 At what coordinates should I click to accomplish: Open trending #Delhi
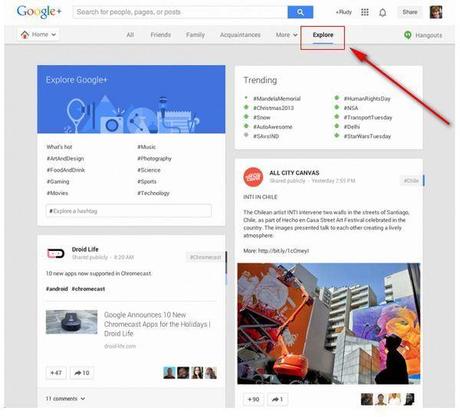click(x=352, y=127)
